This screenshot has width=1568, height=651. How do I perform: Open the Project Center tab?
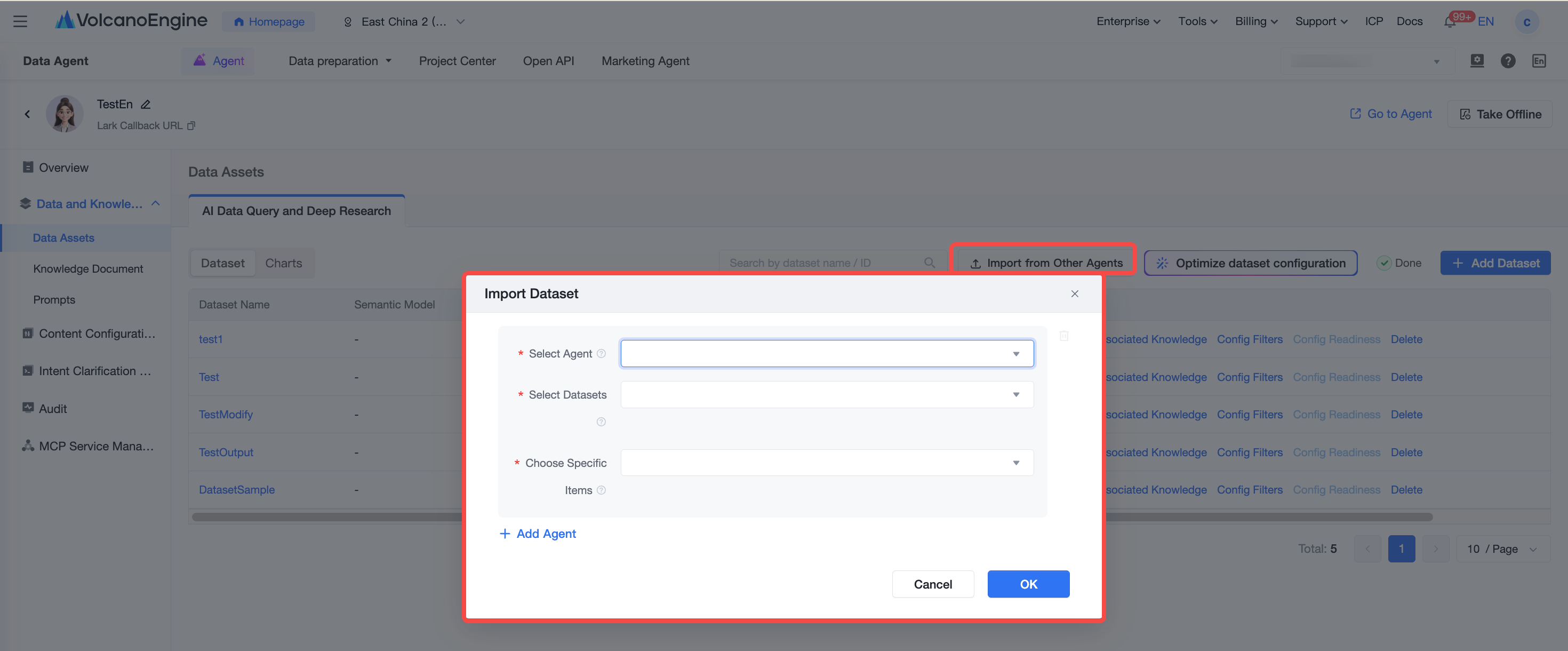click(457, 61)
